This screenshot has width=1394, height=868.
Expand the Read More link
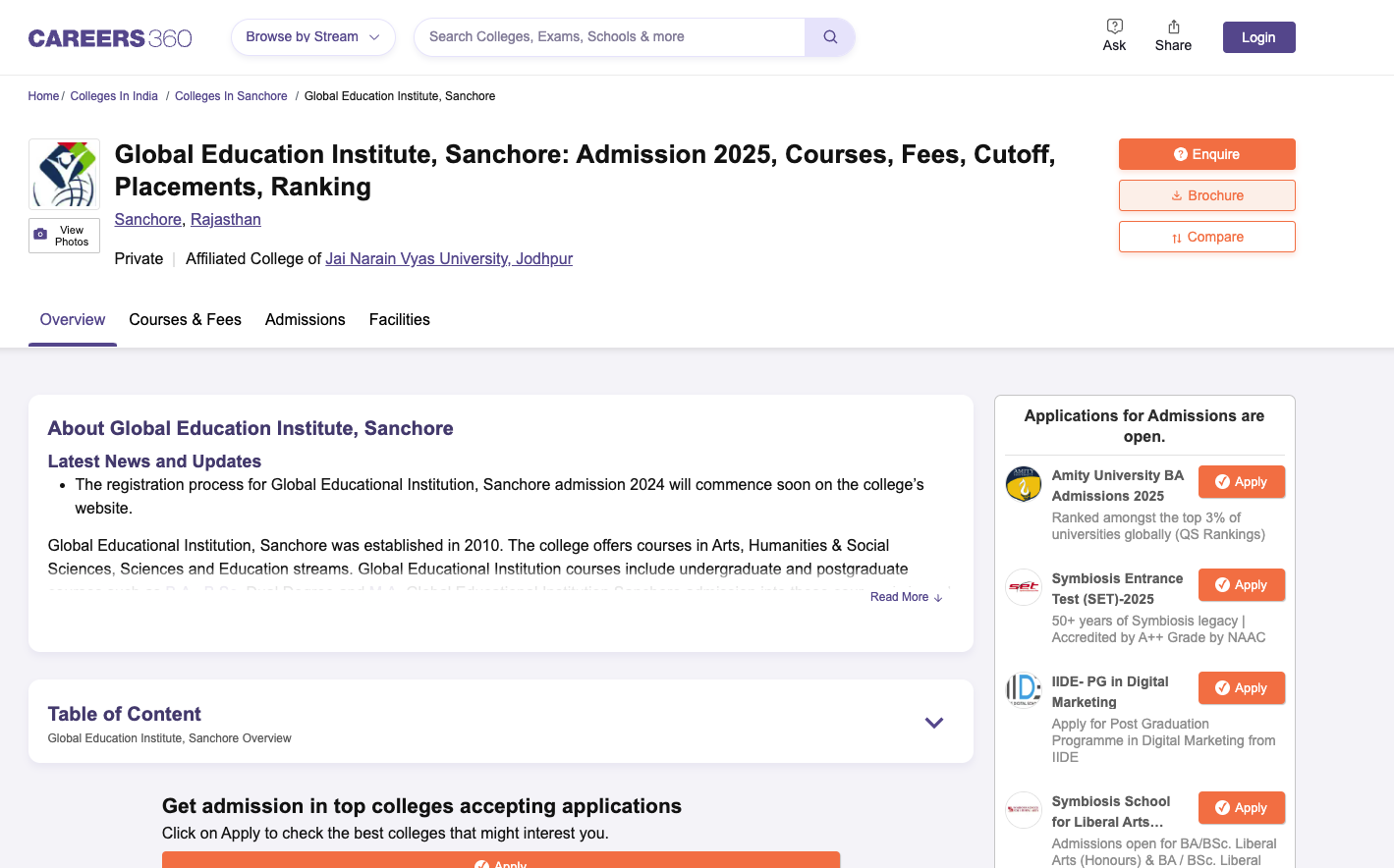906,597
